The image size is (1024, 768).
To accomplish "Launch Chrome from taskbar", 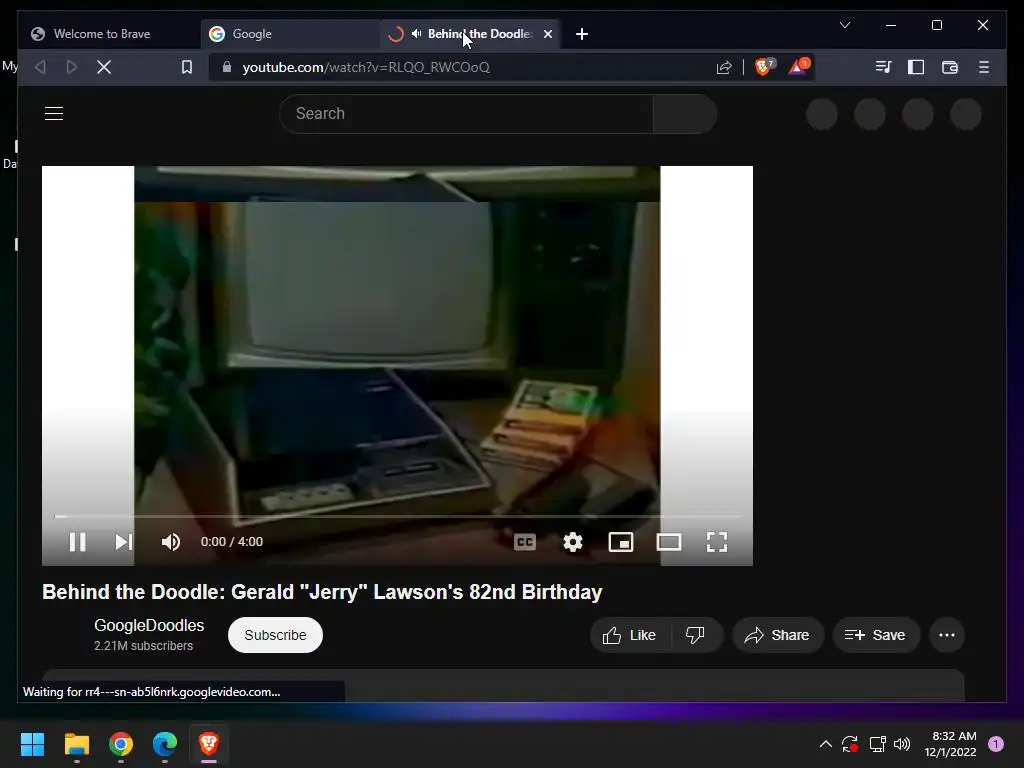I will click(121, 744).
